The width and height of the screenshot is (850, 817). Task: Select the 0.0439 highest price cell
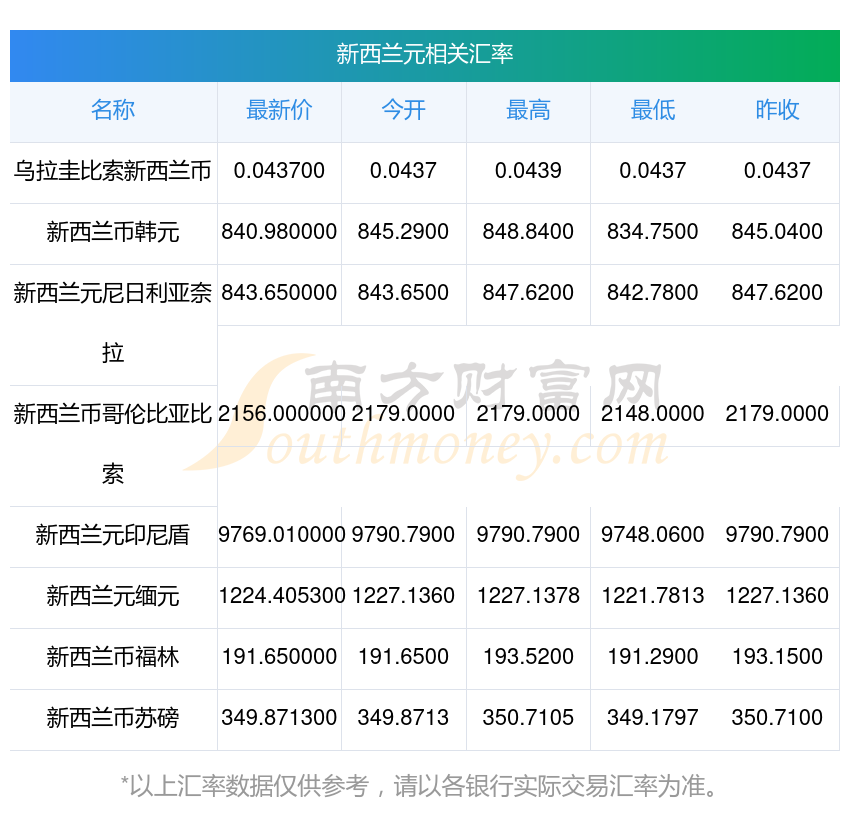(x=528, y=171)
